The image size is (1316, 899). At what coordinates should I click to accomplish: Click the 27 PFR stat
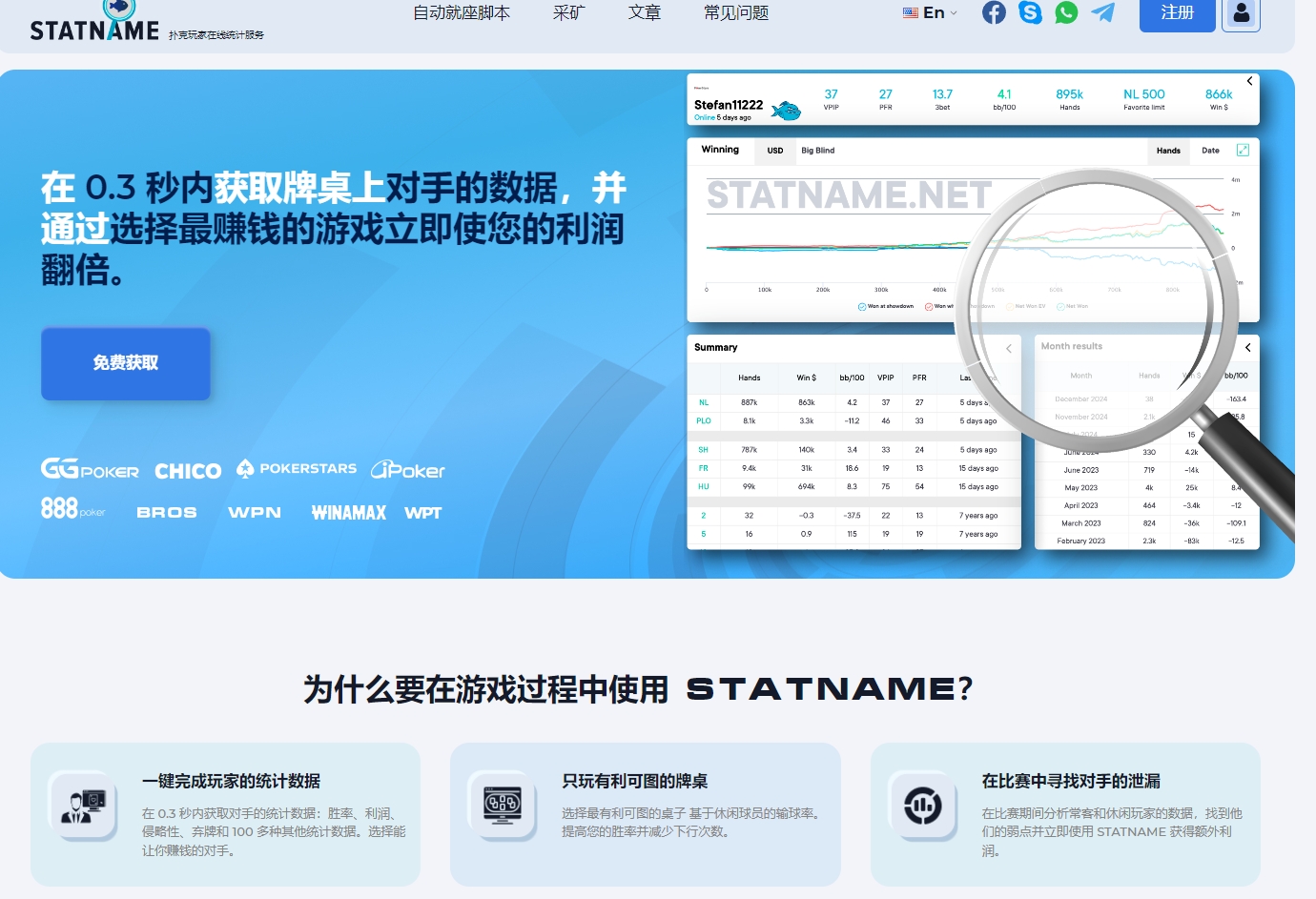[886, 94]
